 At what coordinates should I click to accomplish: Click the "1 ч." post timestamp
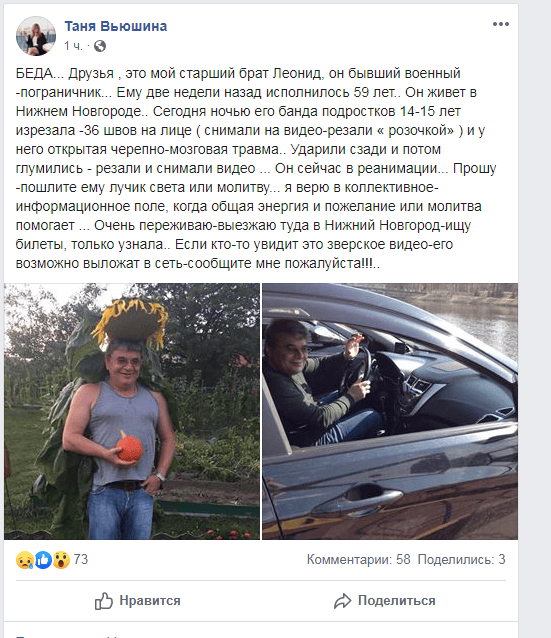point(73,46)
